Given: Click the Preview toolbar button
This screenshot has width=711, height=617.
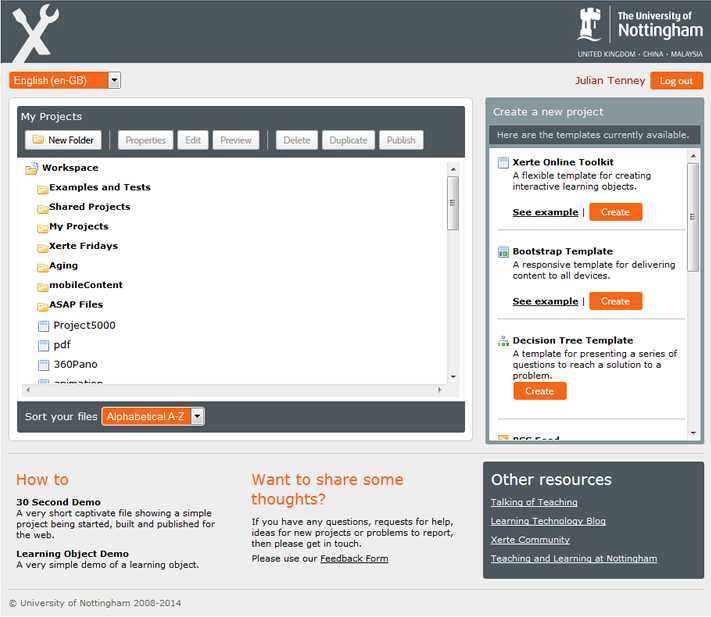Looking at the screenshot, I should point(236,140).
